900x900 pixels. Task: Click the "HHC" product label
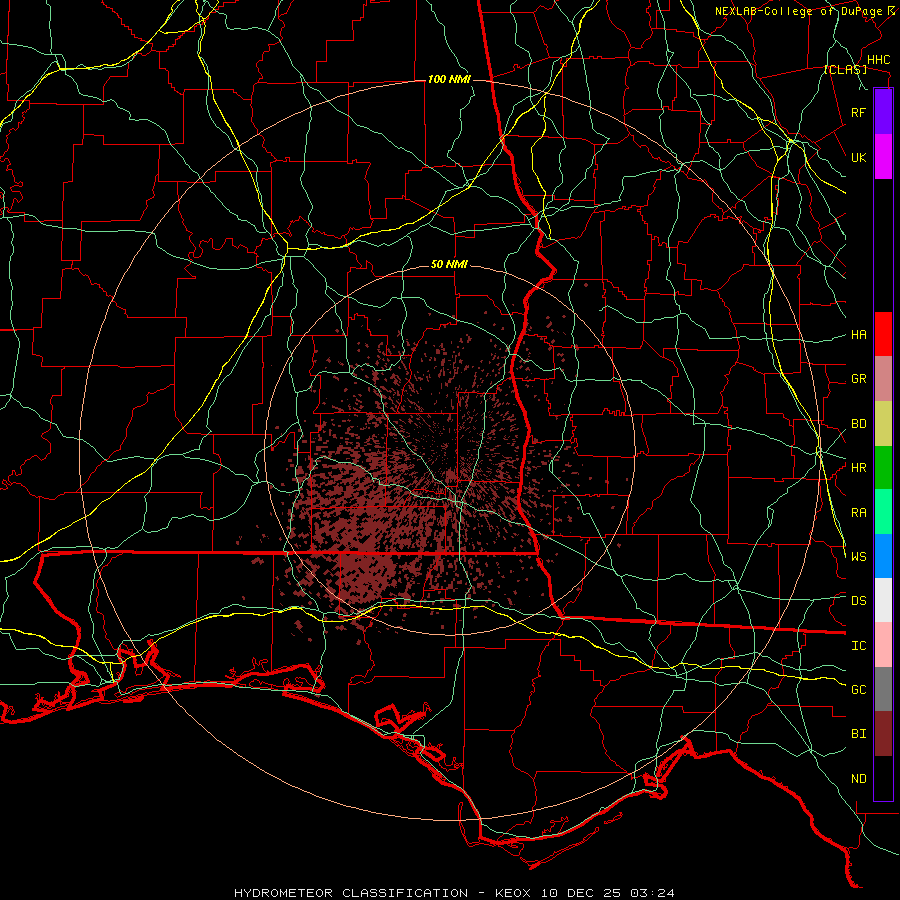click(878, 60)
